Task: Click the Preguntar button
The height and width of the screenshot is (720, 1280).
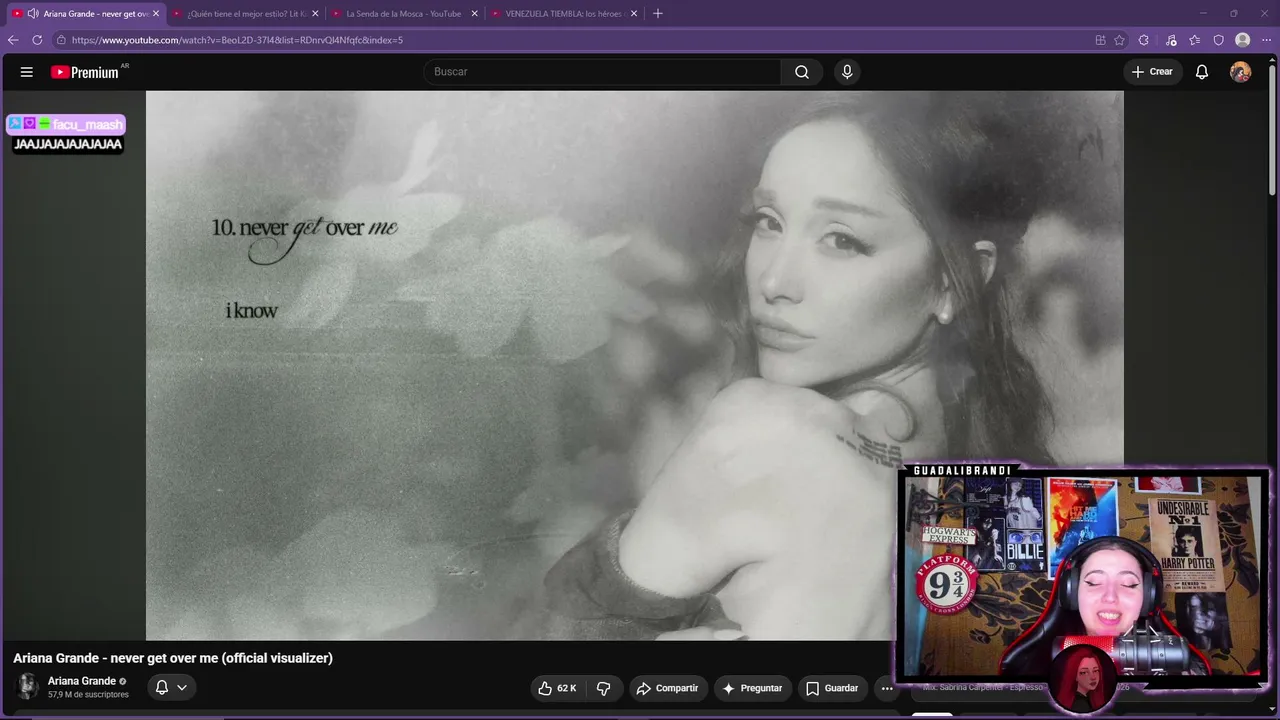Action: [752, 688]
